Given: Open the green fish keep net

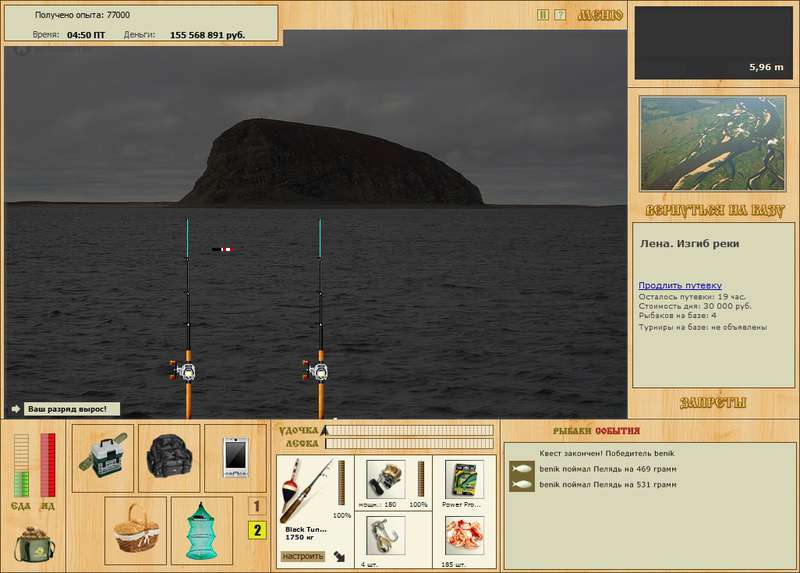Looking at the screenshot, I should coord(202,527).
